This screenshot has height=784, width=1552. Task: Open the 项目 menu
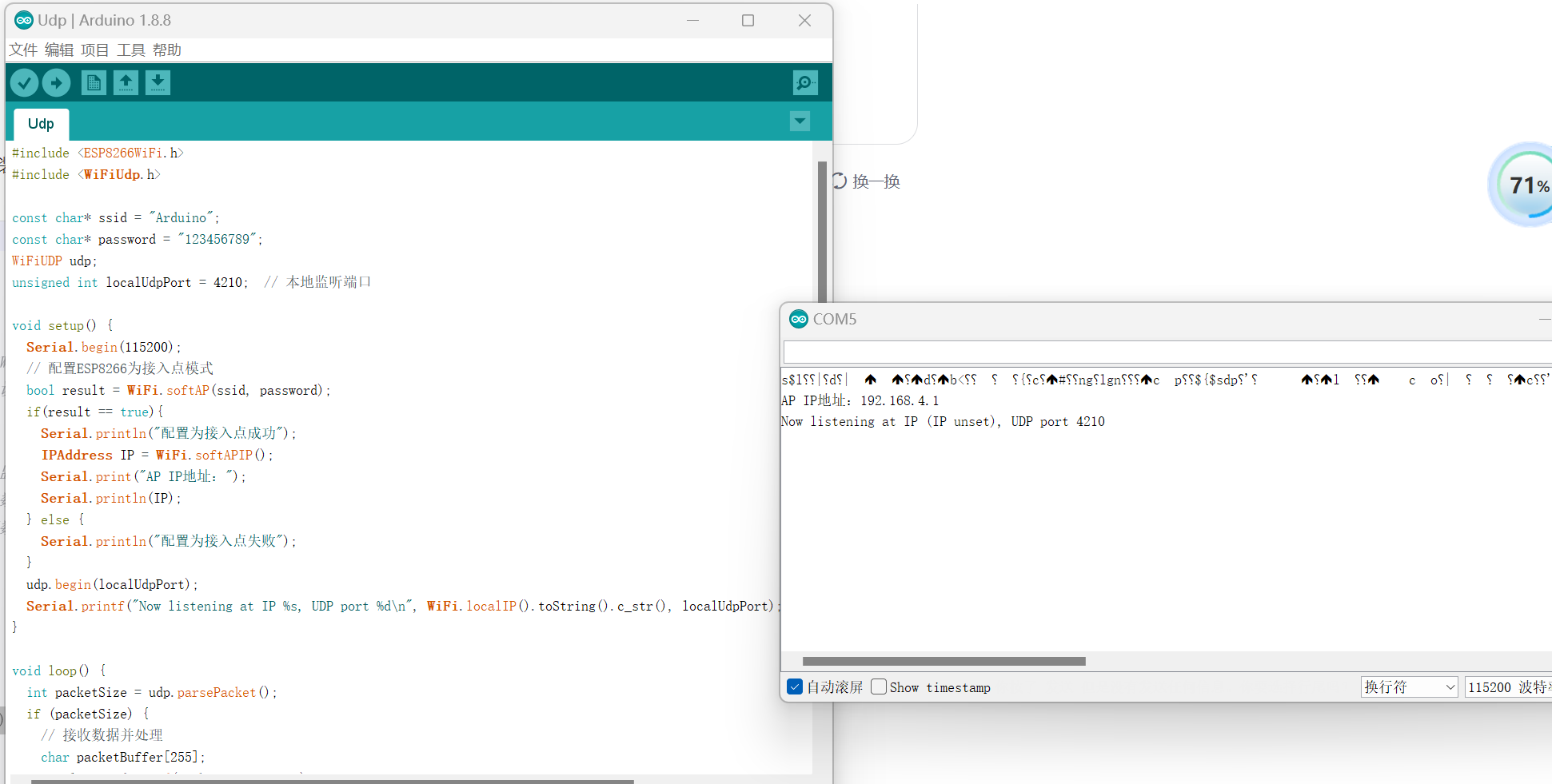(95, 50)
